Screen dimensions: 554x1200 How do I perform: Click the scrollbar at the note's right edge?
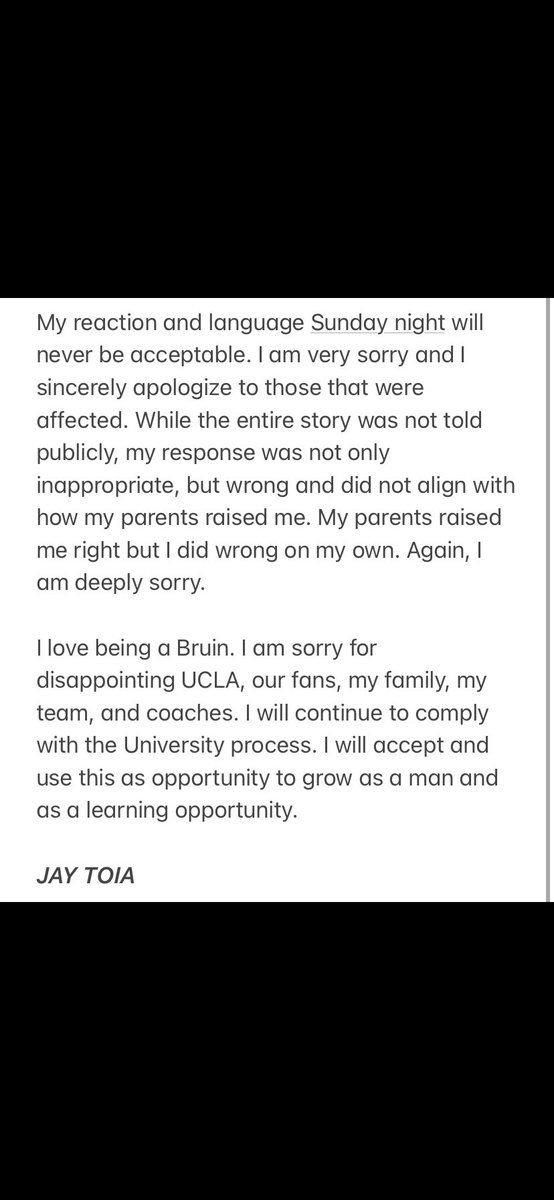[550, 600]
